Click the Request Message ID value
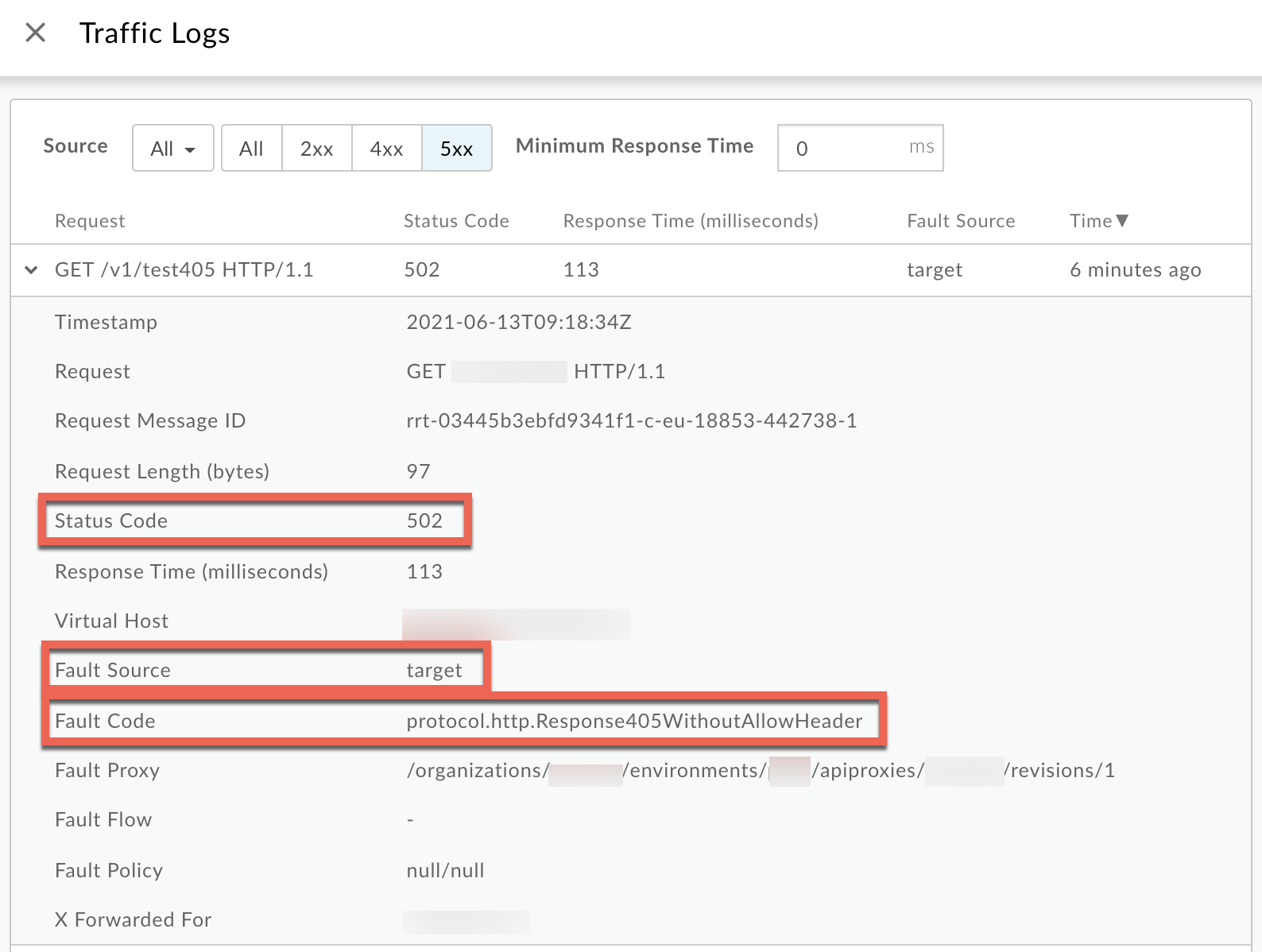The width and height of the screenshot is (1262, 952). click(x=631, y=420)
